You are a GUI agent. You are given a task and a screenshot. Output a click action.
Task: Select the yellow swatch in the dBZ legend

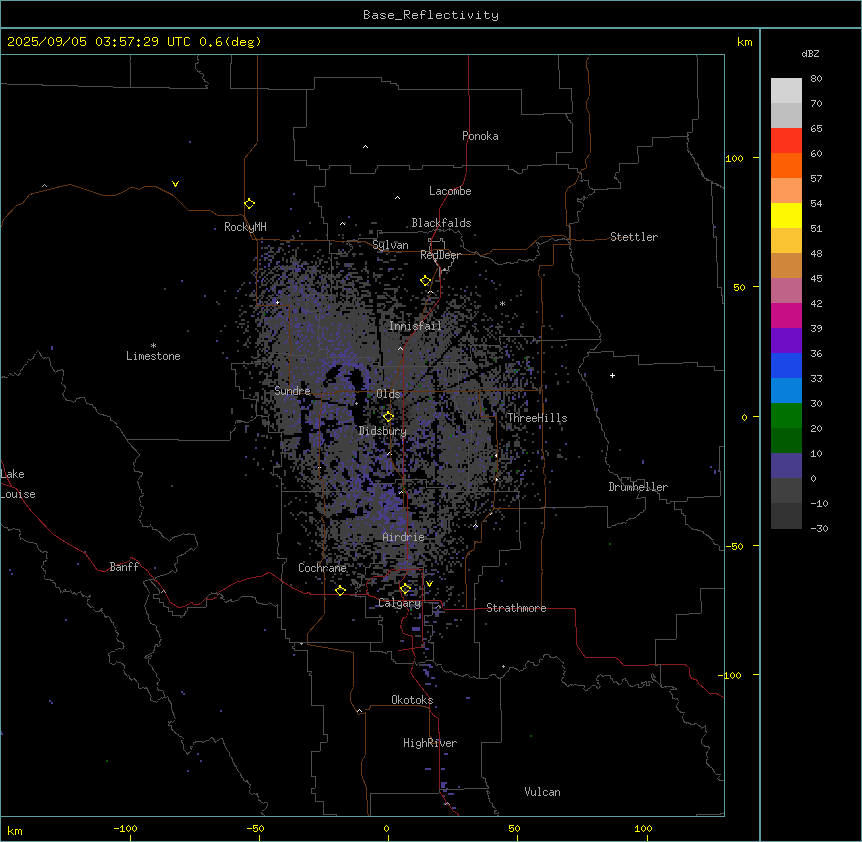(x=786, y=215)
